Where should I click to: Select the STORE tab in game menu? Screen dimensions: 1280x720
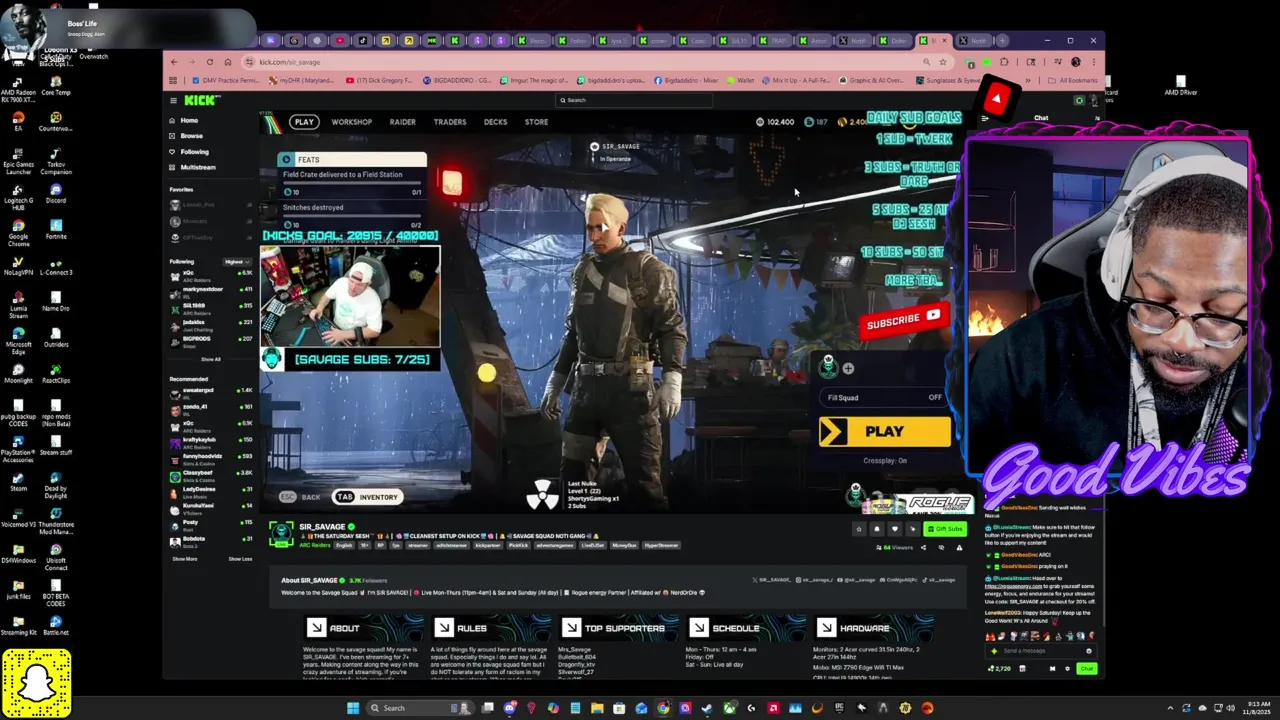pos(537,122)
